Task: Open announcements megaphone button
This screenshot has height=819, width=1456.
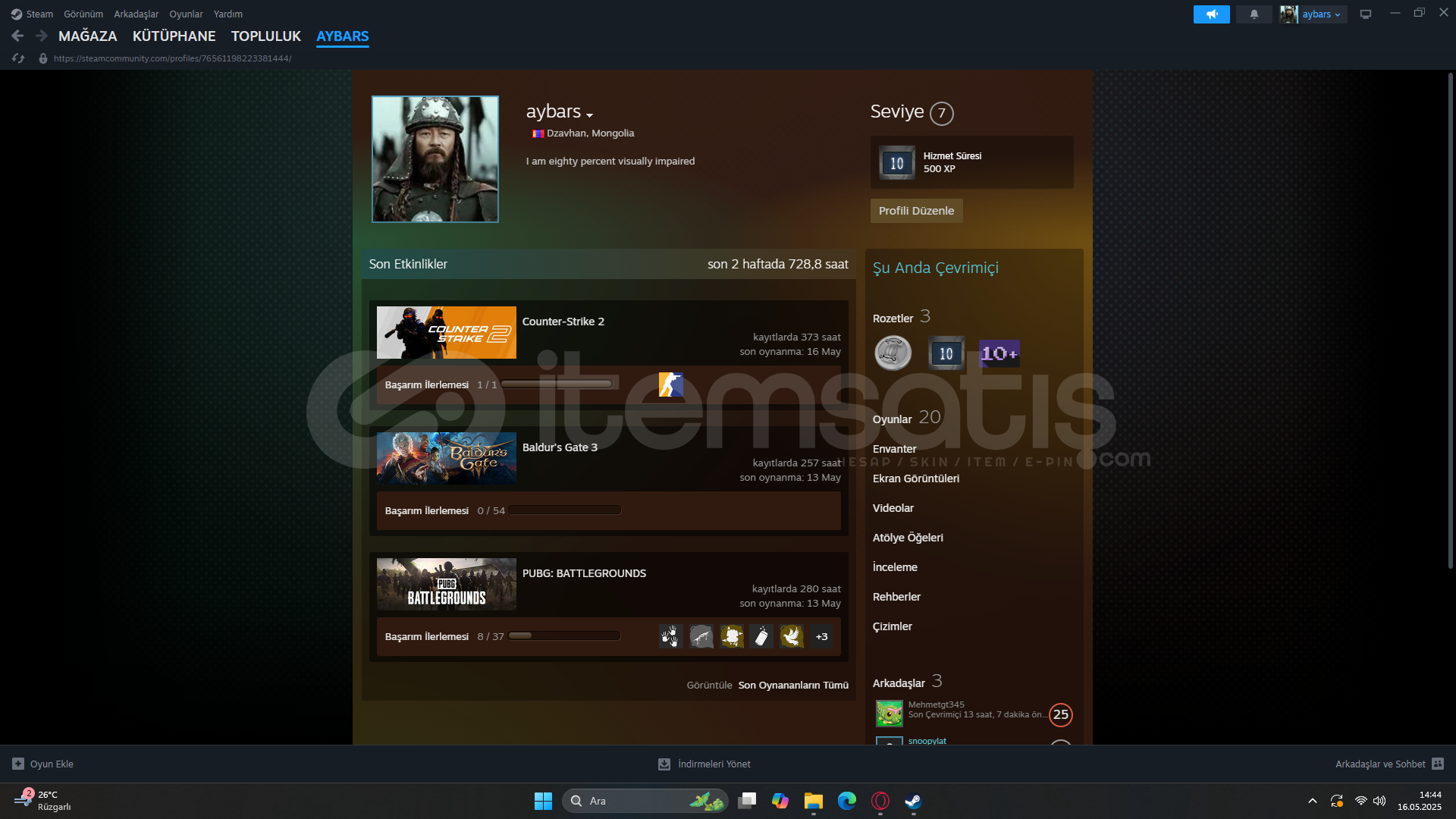Action: point(1211,14)
